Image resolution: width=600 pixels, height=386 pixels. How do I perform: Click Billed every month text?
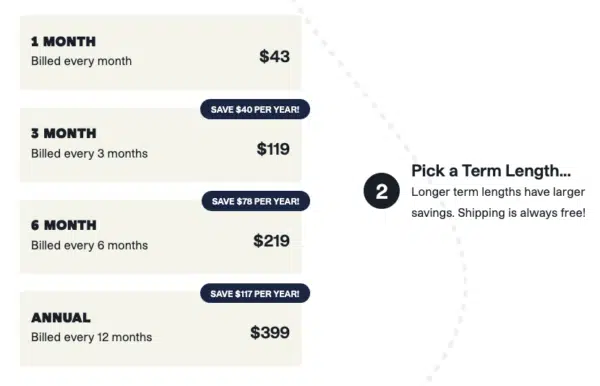point(82,61)
